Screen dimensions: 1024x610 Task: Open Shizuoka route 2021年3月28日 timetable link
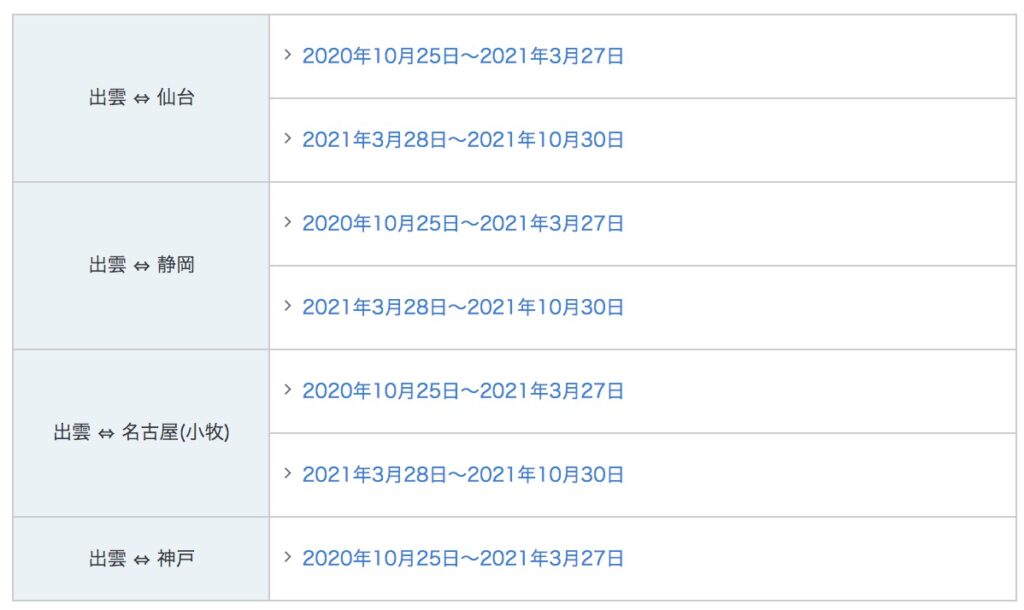pyautogui.click(x=463, y=307)
